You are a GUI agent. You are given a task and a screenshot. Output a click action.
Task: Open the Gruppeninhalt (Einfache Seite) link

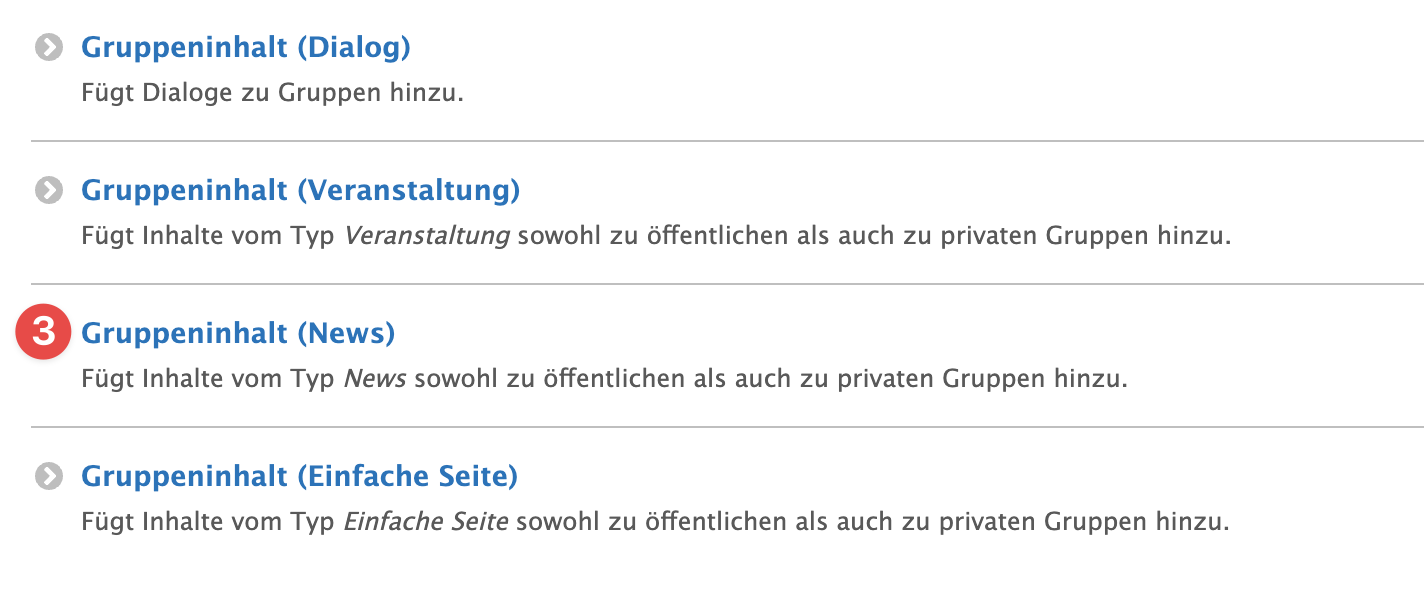[299, 476]
